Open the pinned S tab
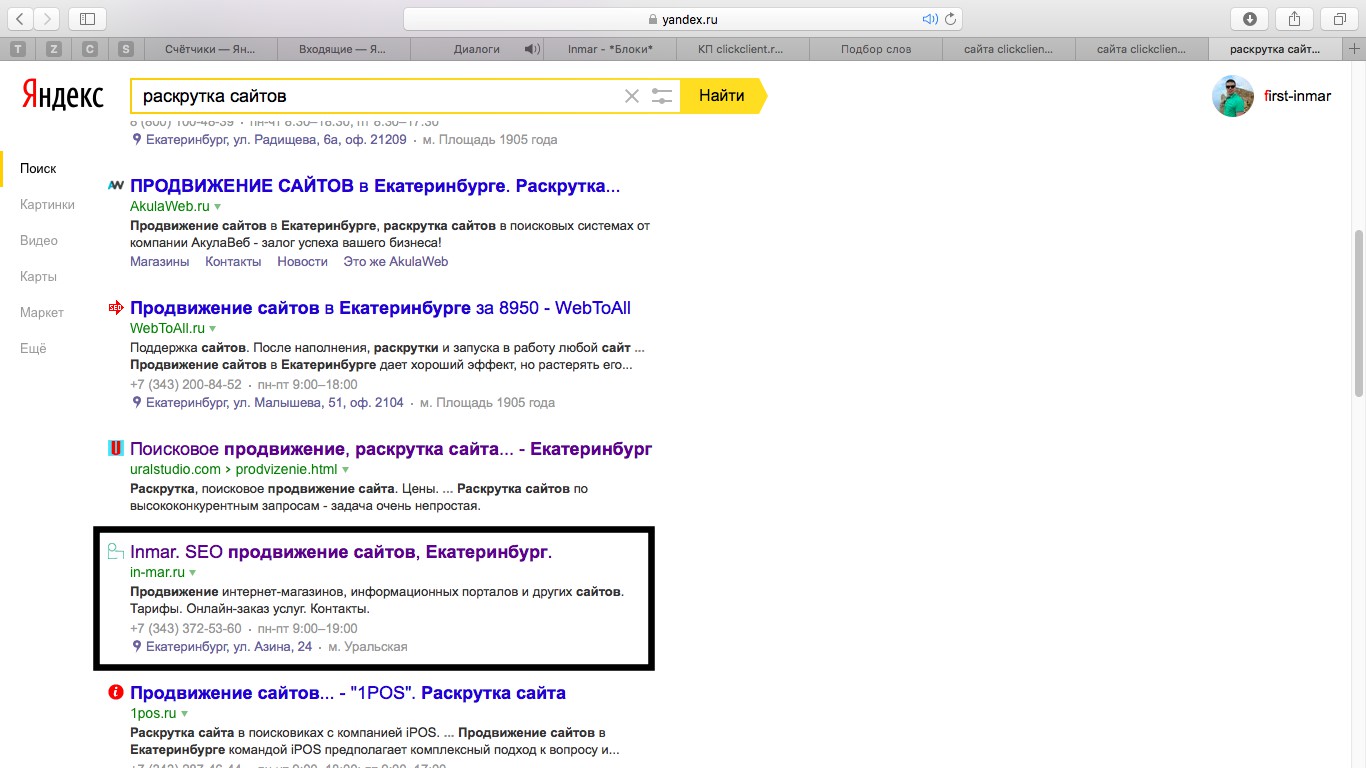The height and width of the screenshot is (768, 1366). click(125, 49)
